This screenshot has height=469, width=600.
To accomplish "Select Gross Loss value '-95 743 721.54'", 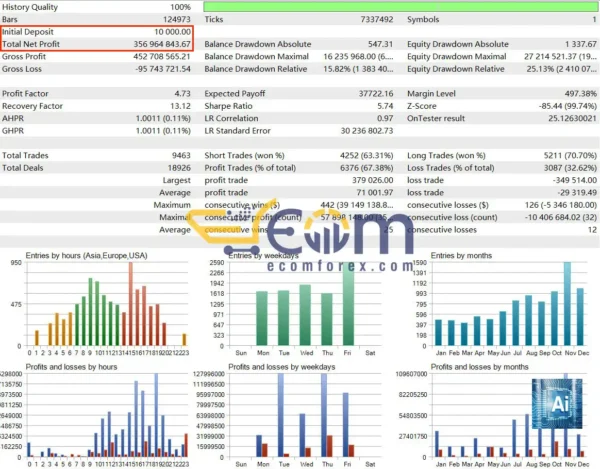I will (163, 69).
